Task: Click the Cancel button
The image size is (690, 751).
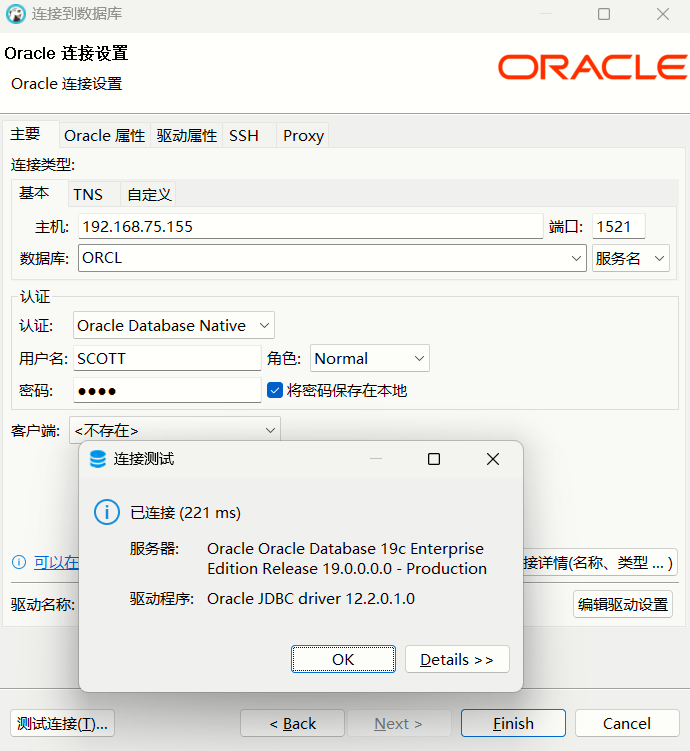Action: 627,723
